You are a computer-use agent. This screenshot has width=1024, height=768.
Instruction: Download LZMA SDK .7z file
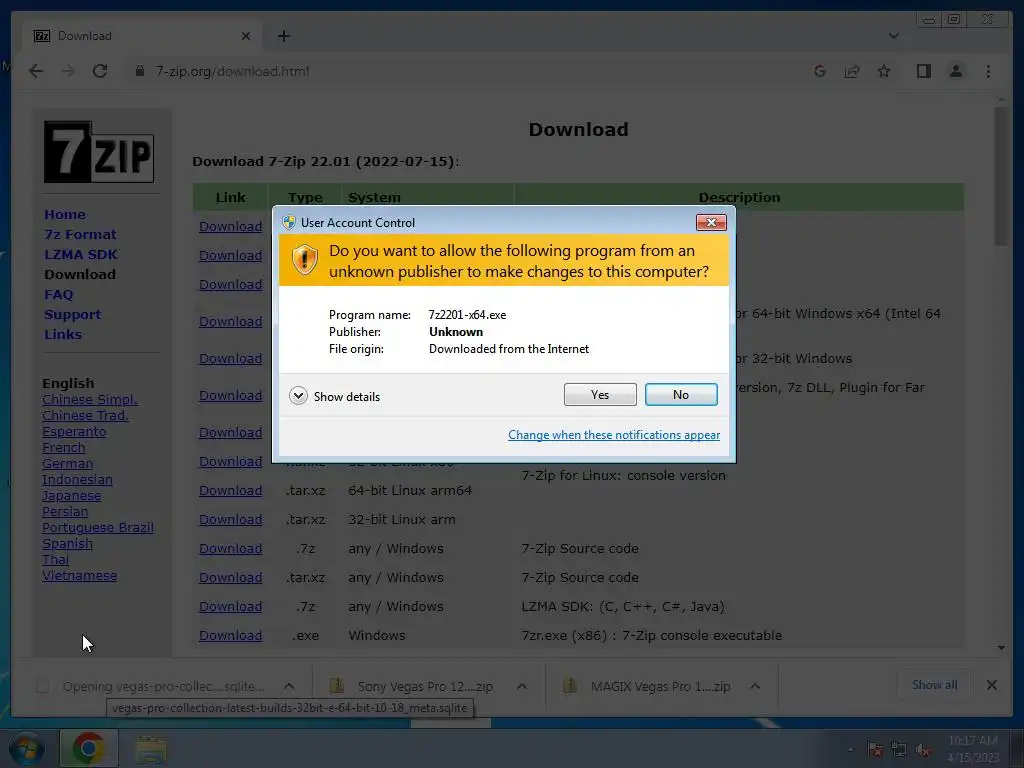(231, 607)
